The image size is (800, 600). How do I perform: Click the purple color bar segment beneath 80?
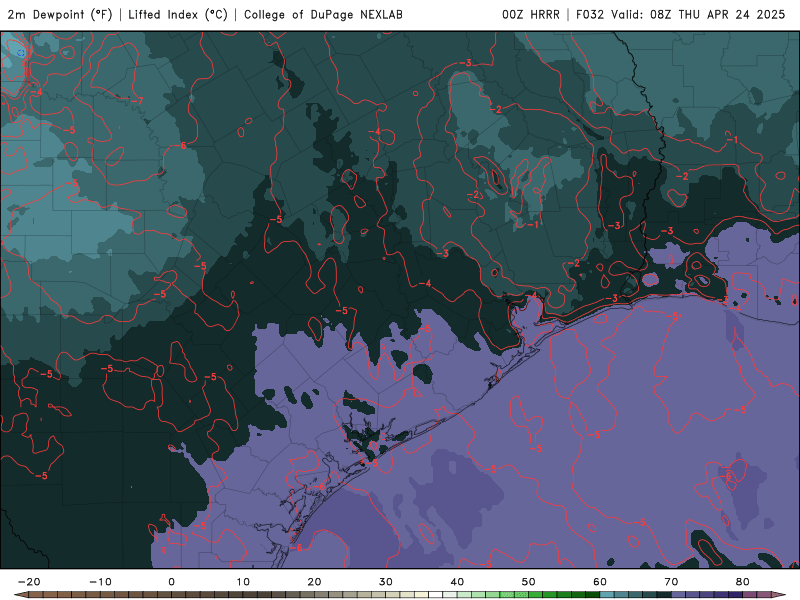tap(736, 595)
